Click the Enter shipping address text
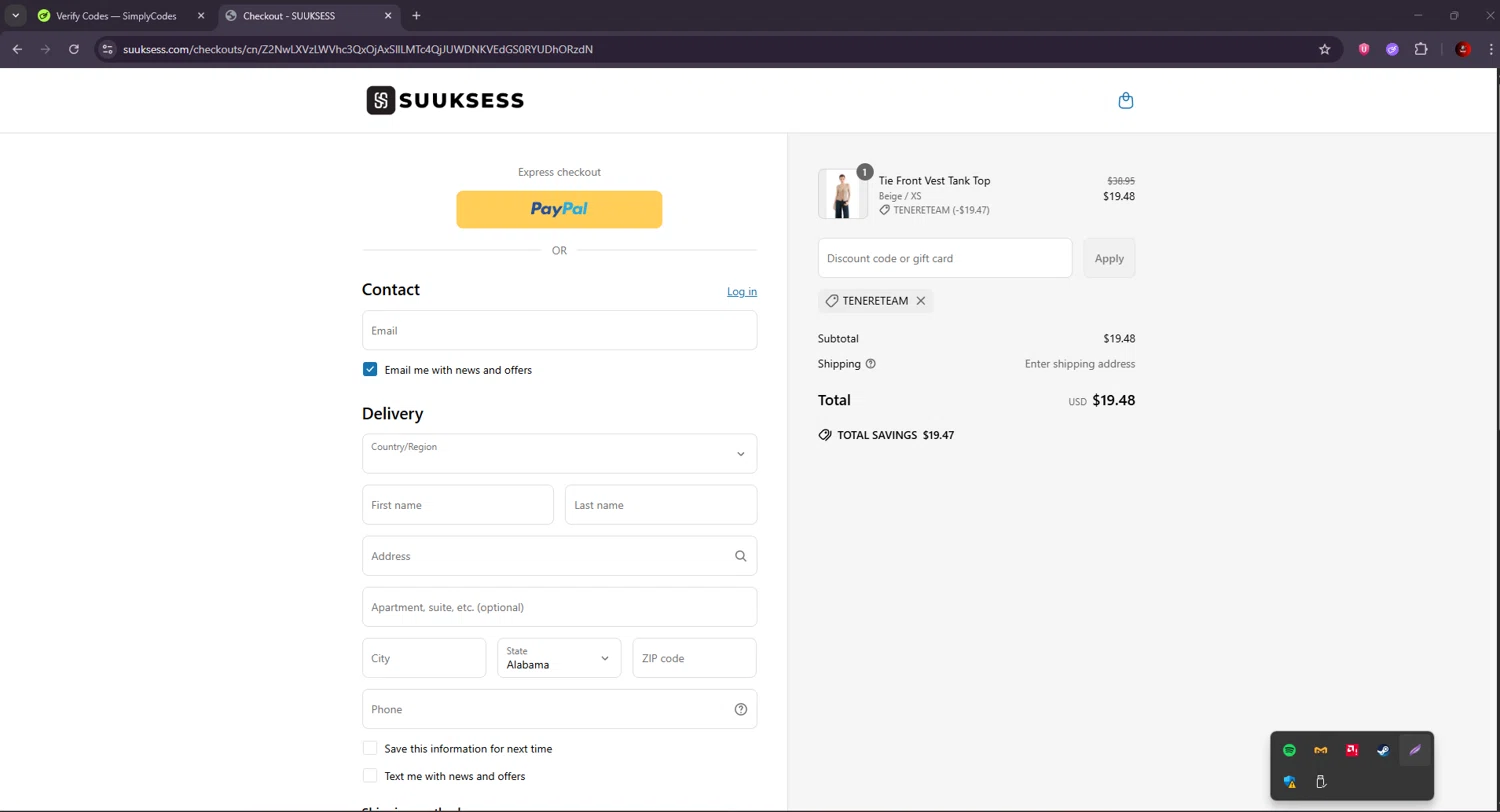 (x=1080, y=364)
